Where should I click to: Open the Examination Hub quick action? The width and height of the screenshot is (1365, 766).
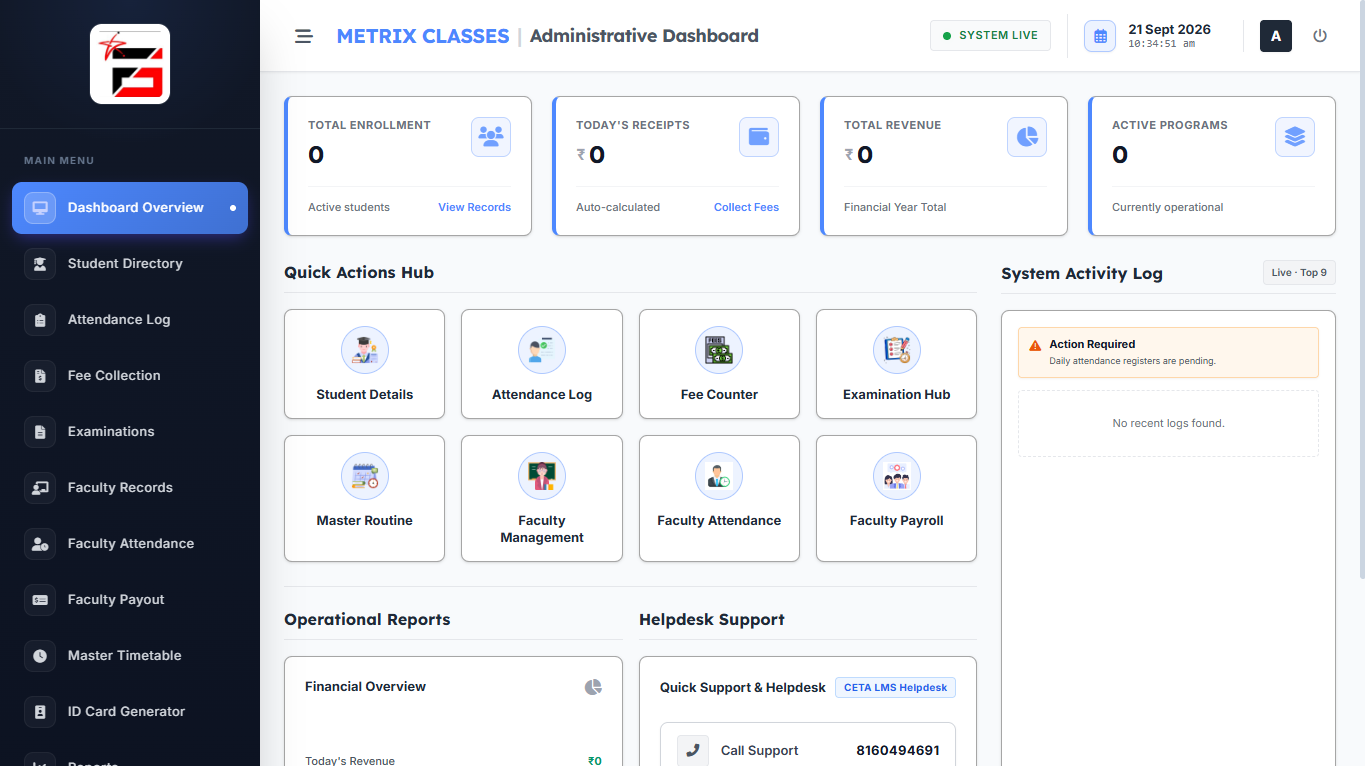[896, 364]
